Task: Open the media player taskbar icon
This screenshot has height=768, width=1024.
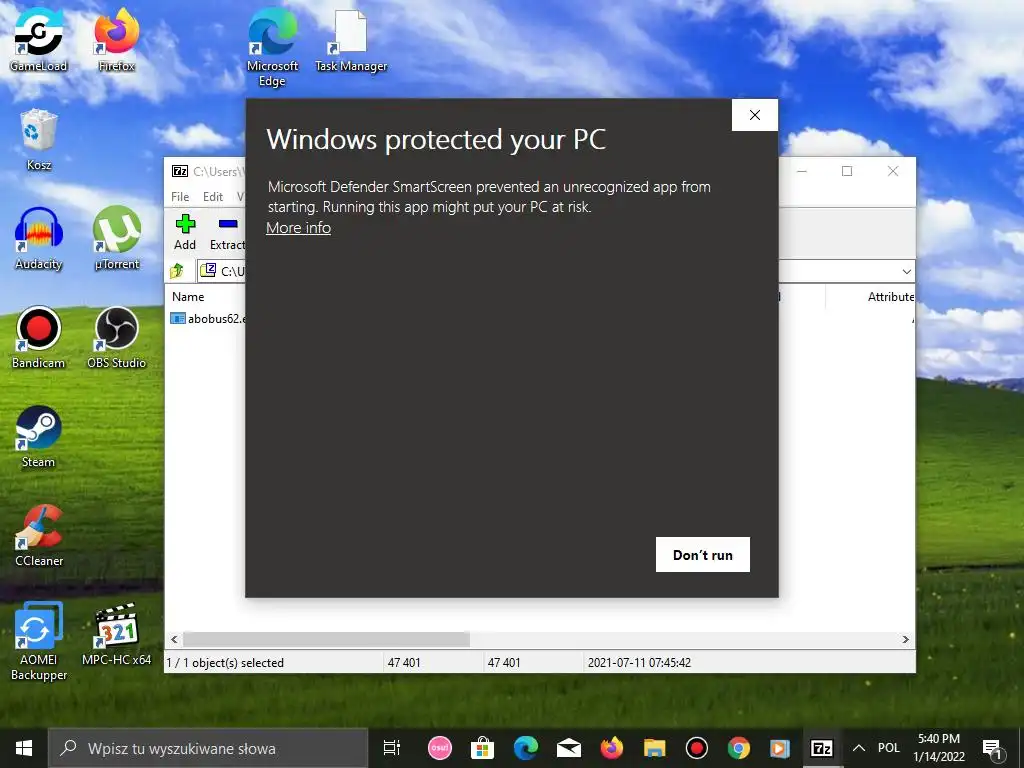Action: click(780, 748)
